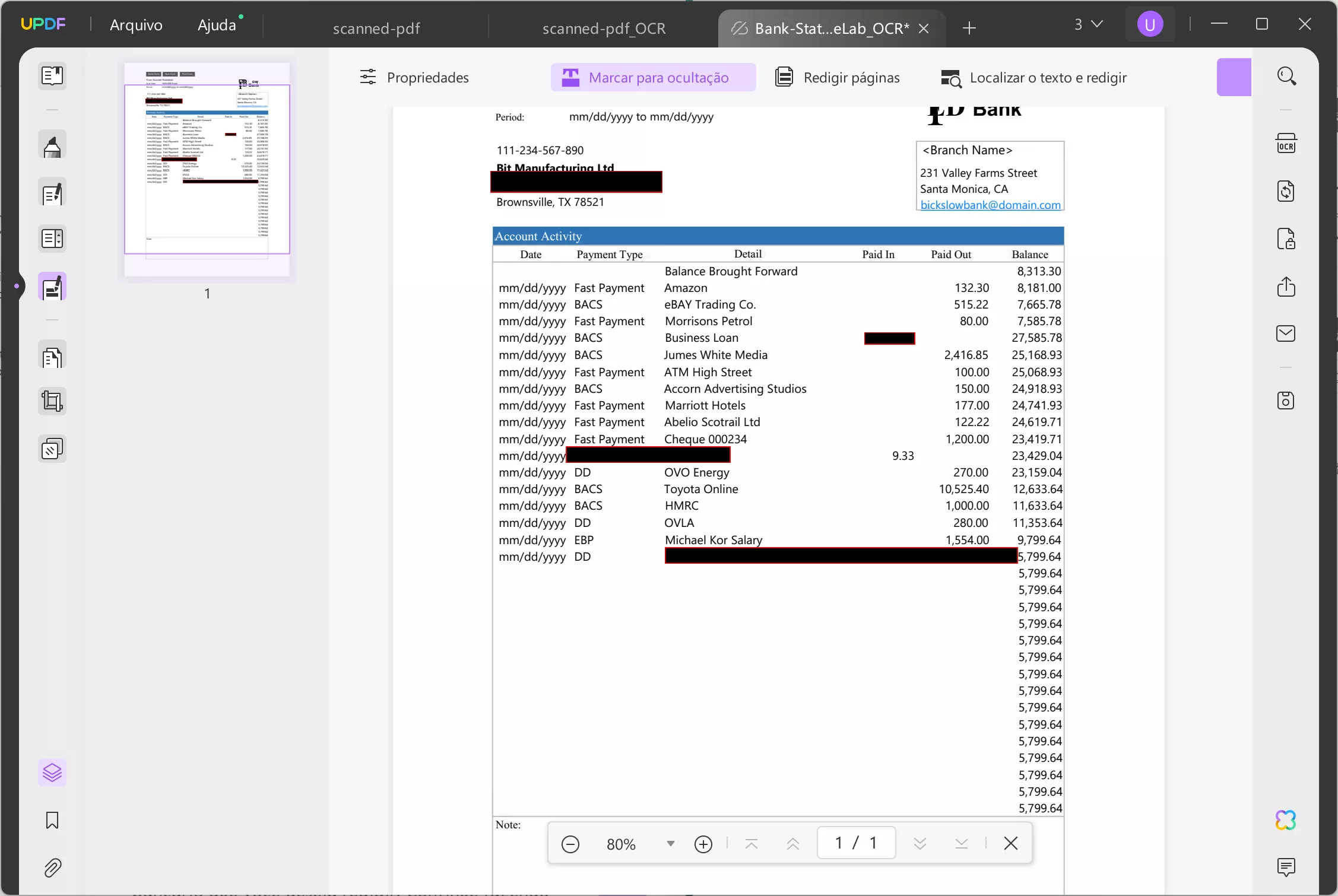Viewport: 1338px width, 896px height.
Task: Toggle Marcar para ocultação mode
Action: click(653, 78)
